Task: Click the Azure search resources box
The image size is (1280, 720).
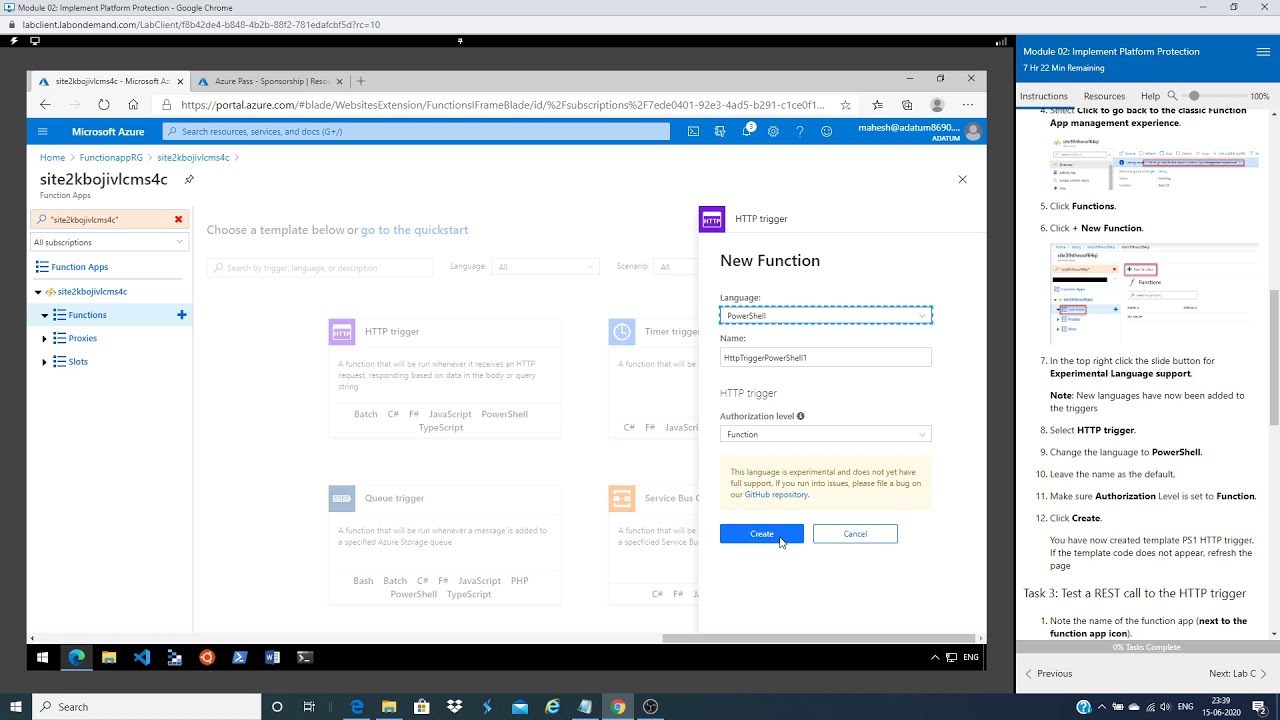Action: coord(416,131)
